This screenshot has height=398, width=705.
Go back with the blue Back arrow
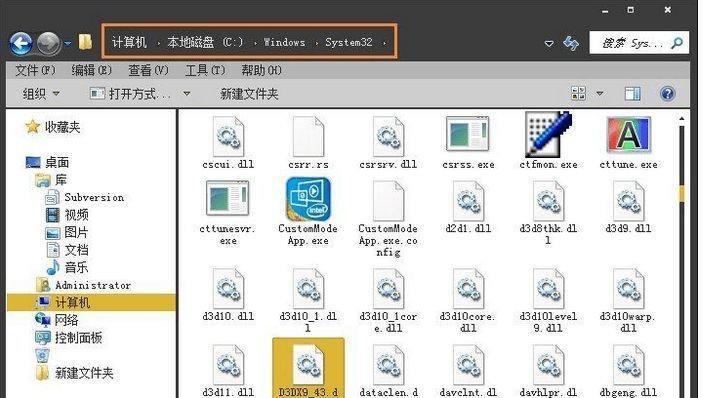pyautogui.click(x=21, y=43)
